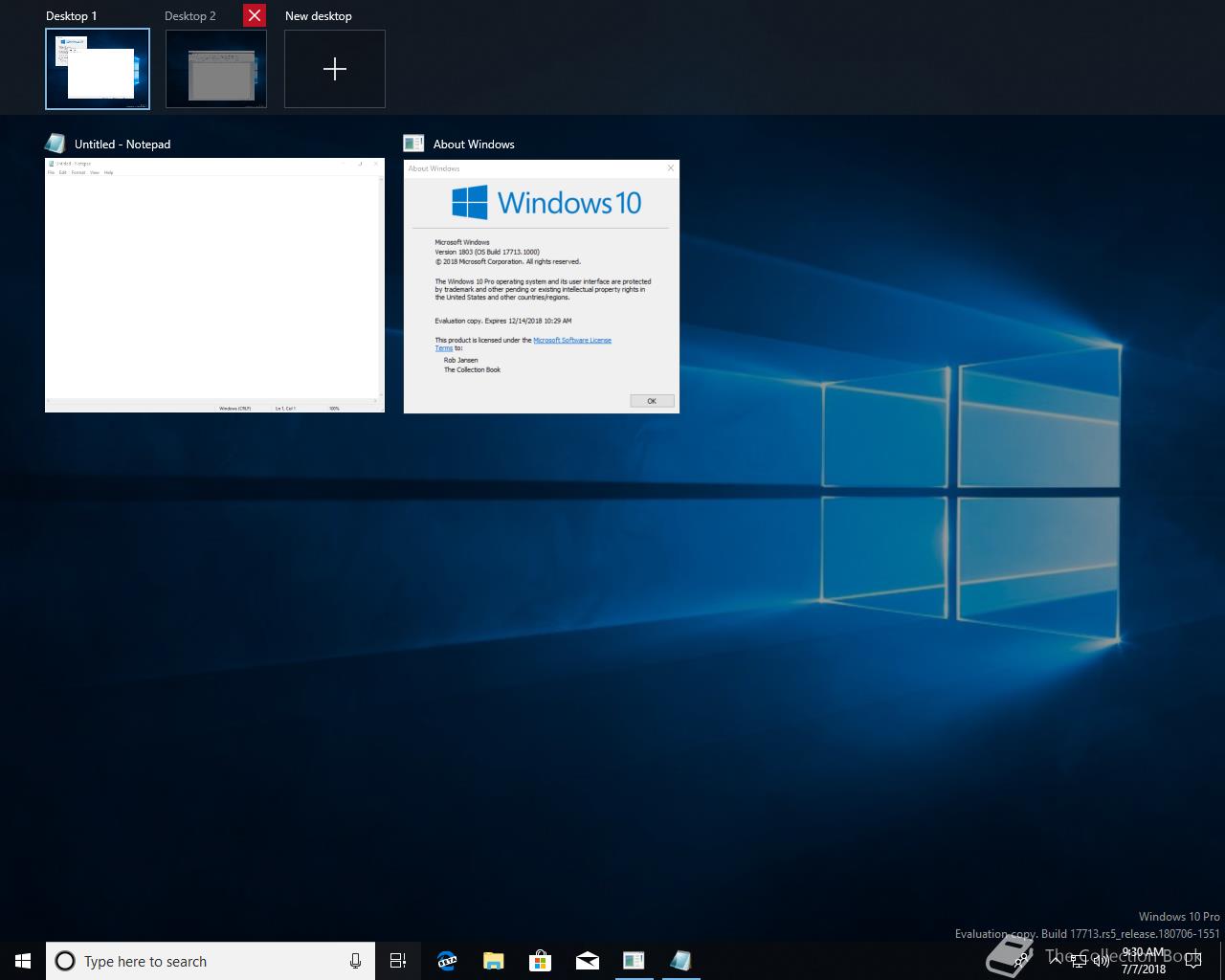The image size is (1225, 980).
Task: Open File Explorer from taskbar
Action: 493,961
